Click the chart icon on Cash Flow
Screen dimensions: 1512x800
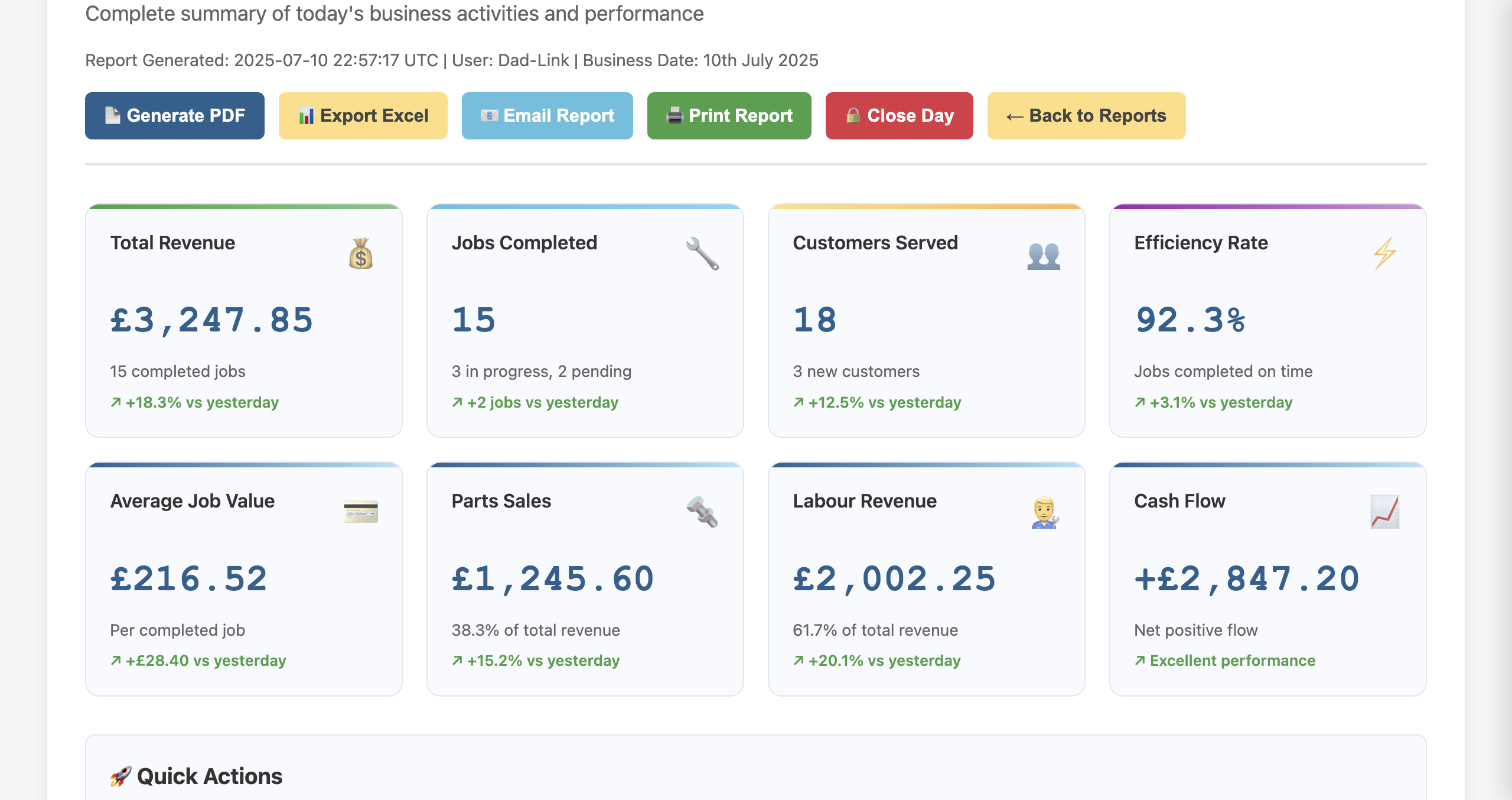click(1384, 512)
